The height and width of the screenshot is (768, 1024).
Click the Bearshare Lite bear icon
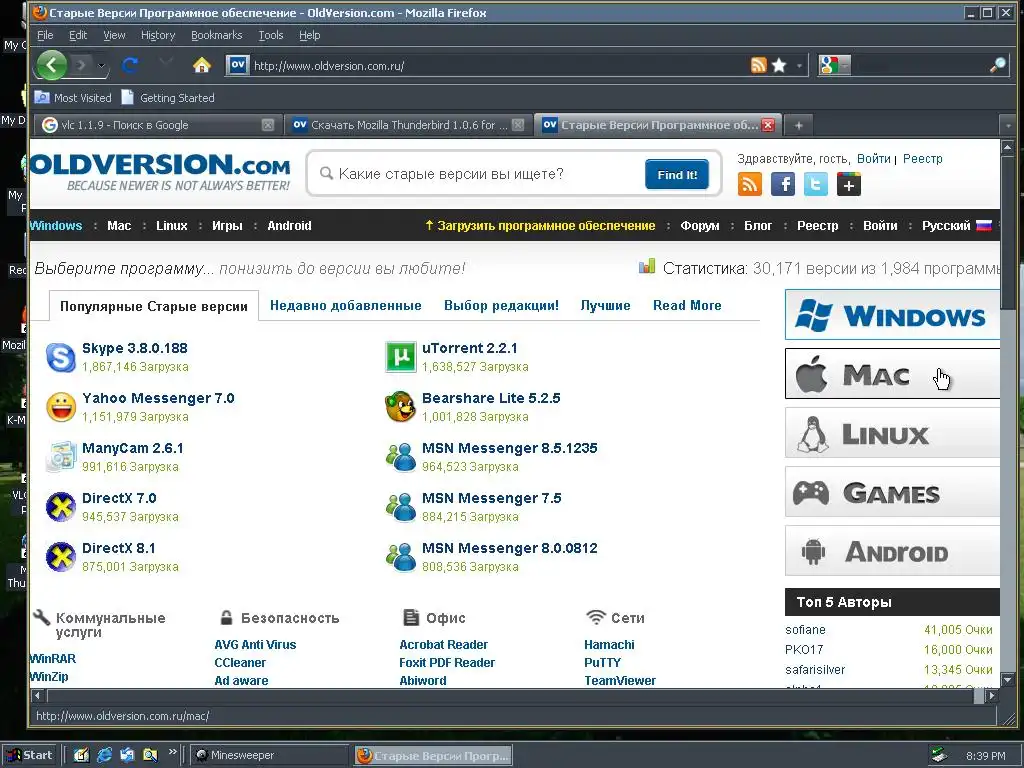coord(400,407)
